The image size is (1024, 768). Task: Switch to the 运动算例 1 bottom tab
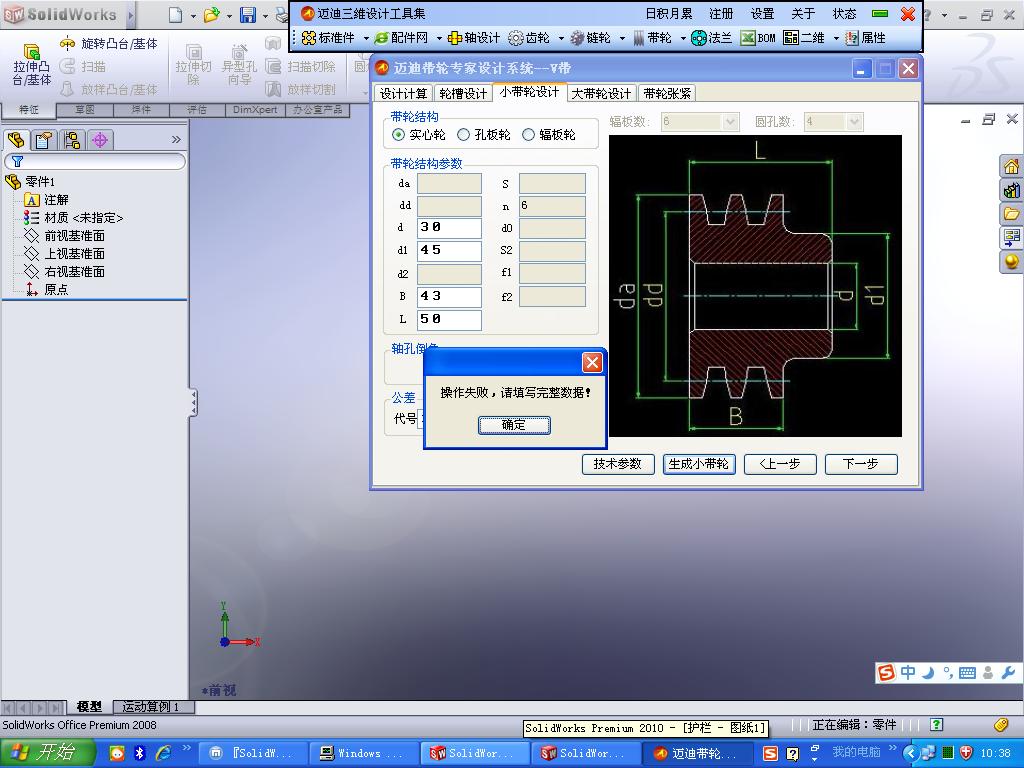(x=153, y=707)
